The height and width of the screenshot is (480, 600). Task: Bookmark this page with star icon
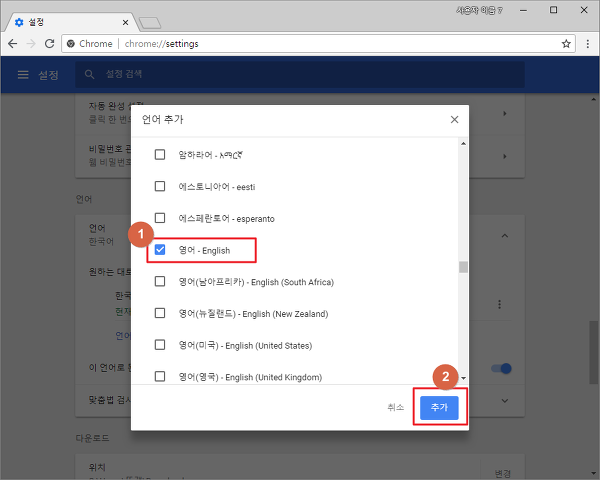[566, 44]
